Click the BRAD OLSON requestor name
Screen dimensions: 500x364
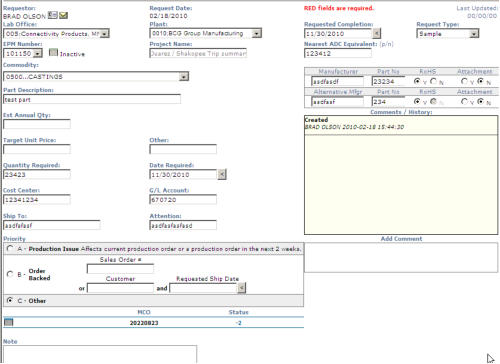point(24,16)
